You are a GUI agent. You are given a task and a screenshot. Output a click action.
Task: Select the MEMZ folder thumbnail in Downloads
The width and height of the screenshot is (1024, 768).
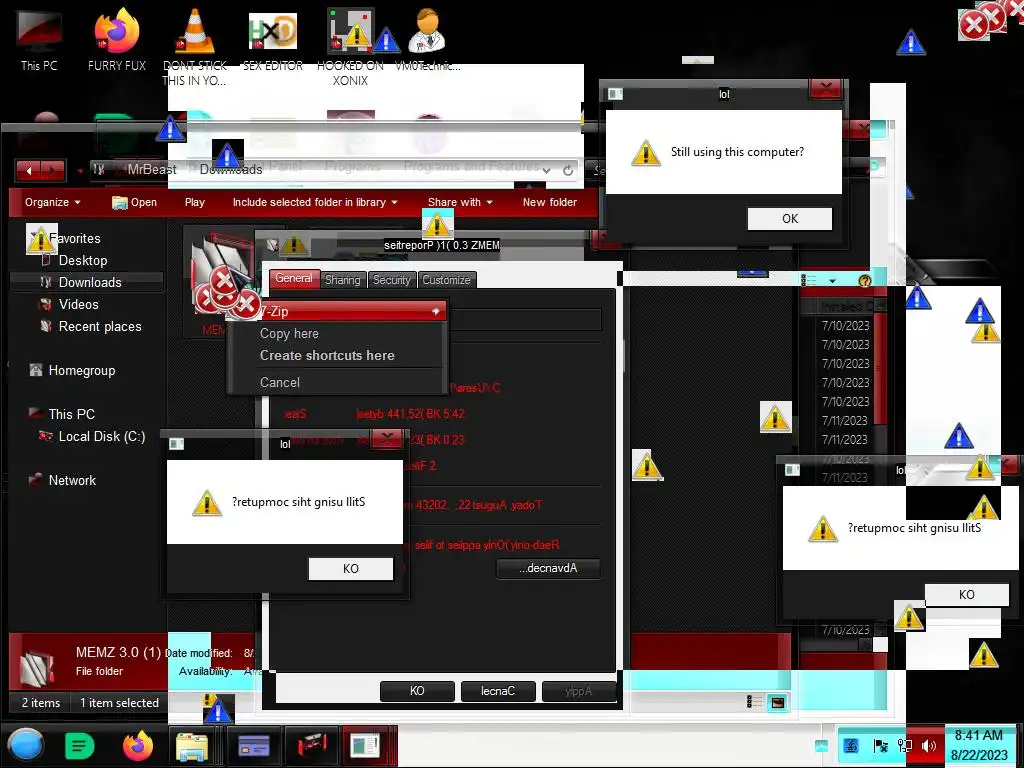pyautogui.click(x=221, y=281)
